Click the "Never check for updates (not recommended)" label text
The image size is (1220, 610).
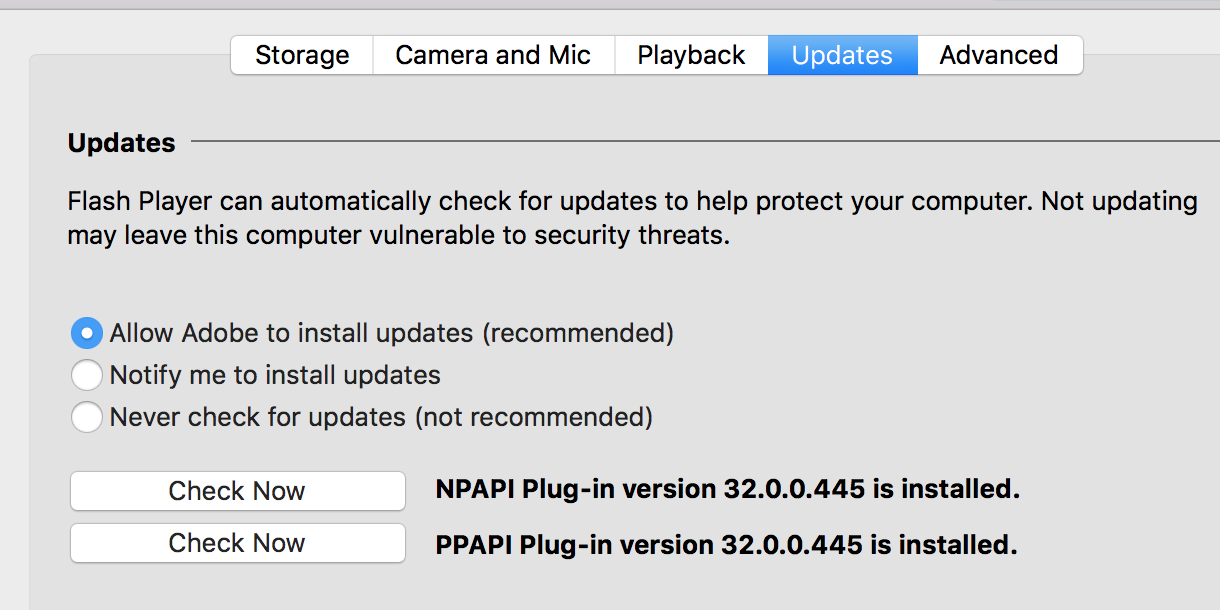(381, 417)
